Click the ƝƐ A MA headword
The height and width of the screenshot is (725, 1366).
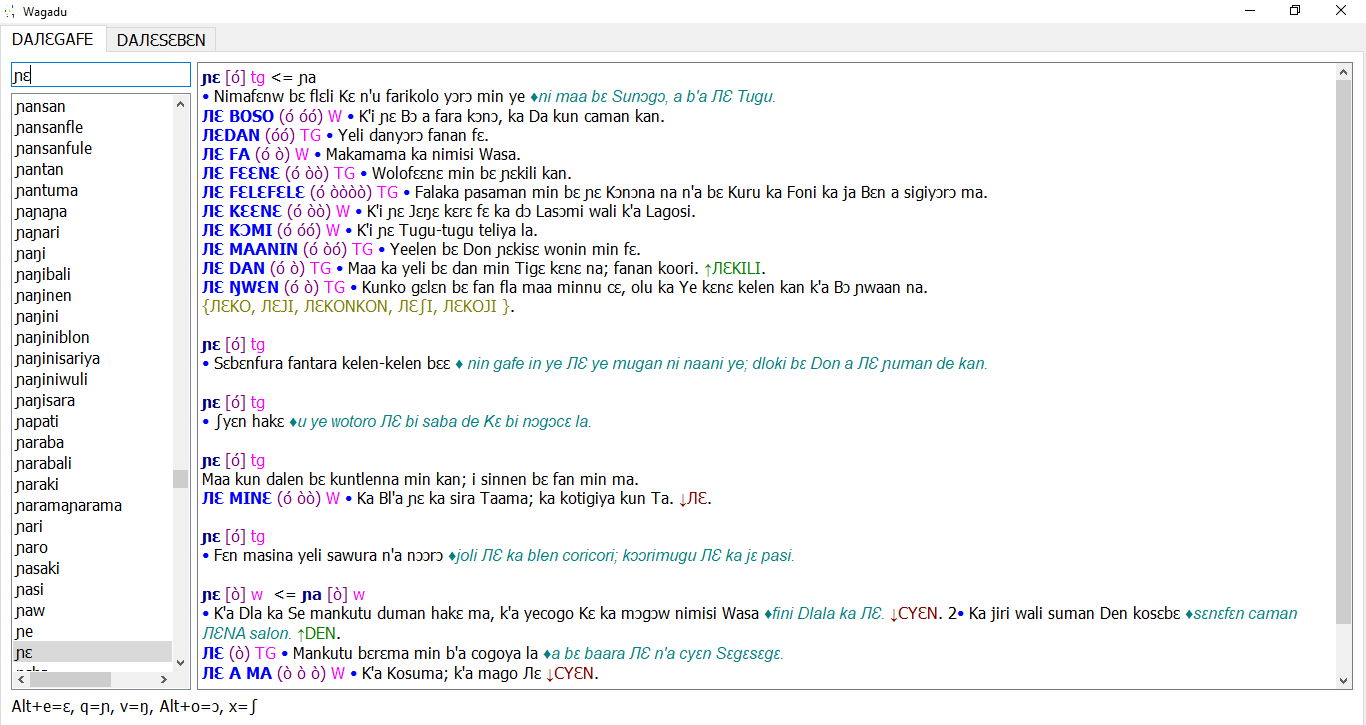coord(237,673)
